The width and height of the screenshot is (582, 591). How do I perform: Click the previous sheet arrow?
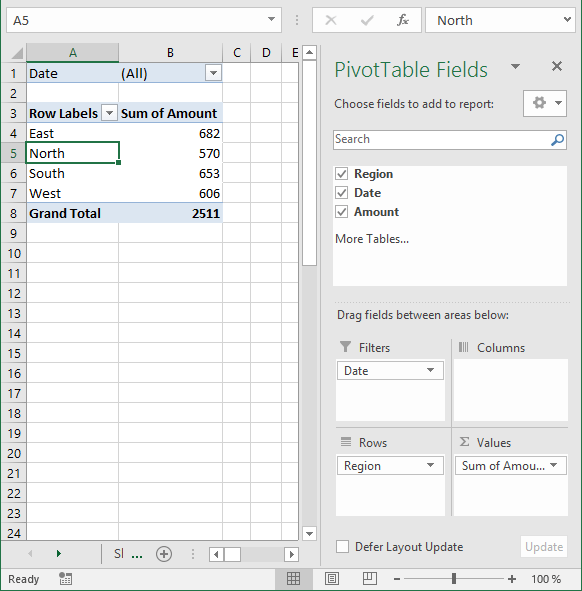tap(30, 553)
